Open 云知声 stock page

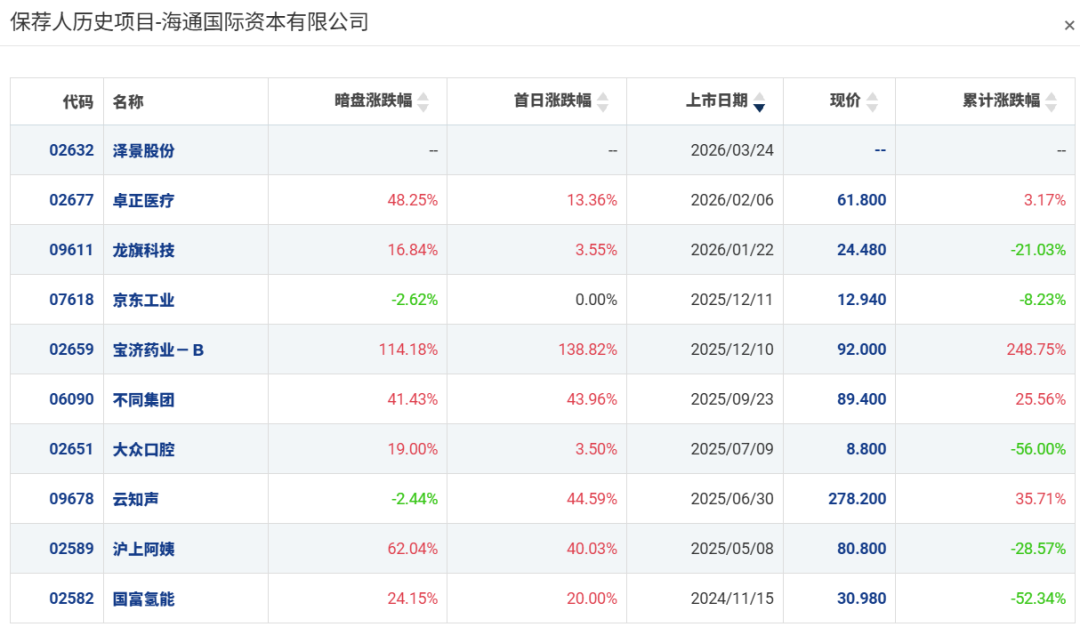[136, 499]
